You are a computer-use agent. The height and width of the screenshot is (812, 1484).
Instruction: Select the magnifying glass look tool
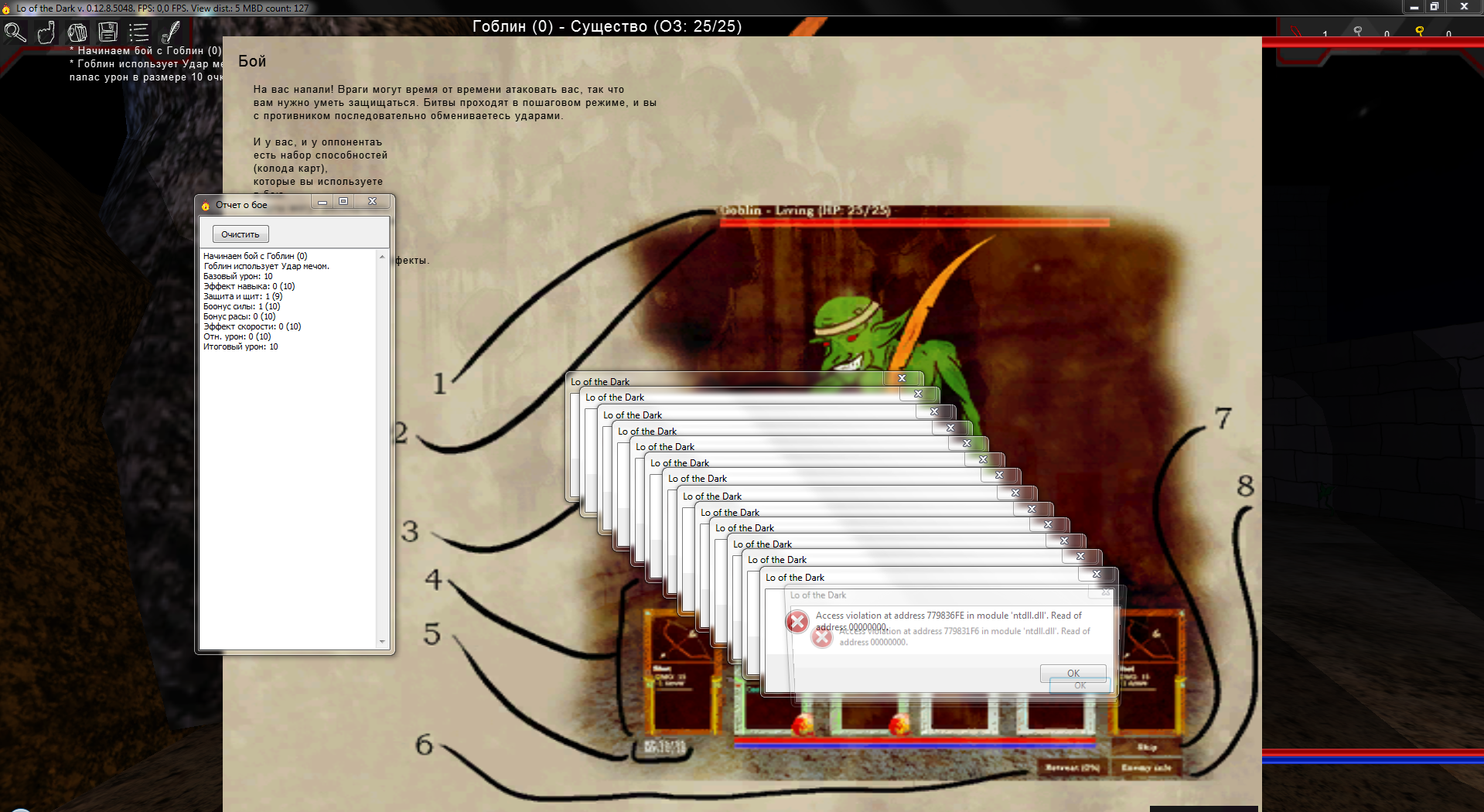click(x=15, y=32)
